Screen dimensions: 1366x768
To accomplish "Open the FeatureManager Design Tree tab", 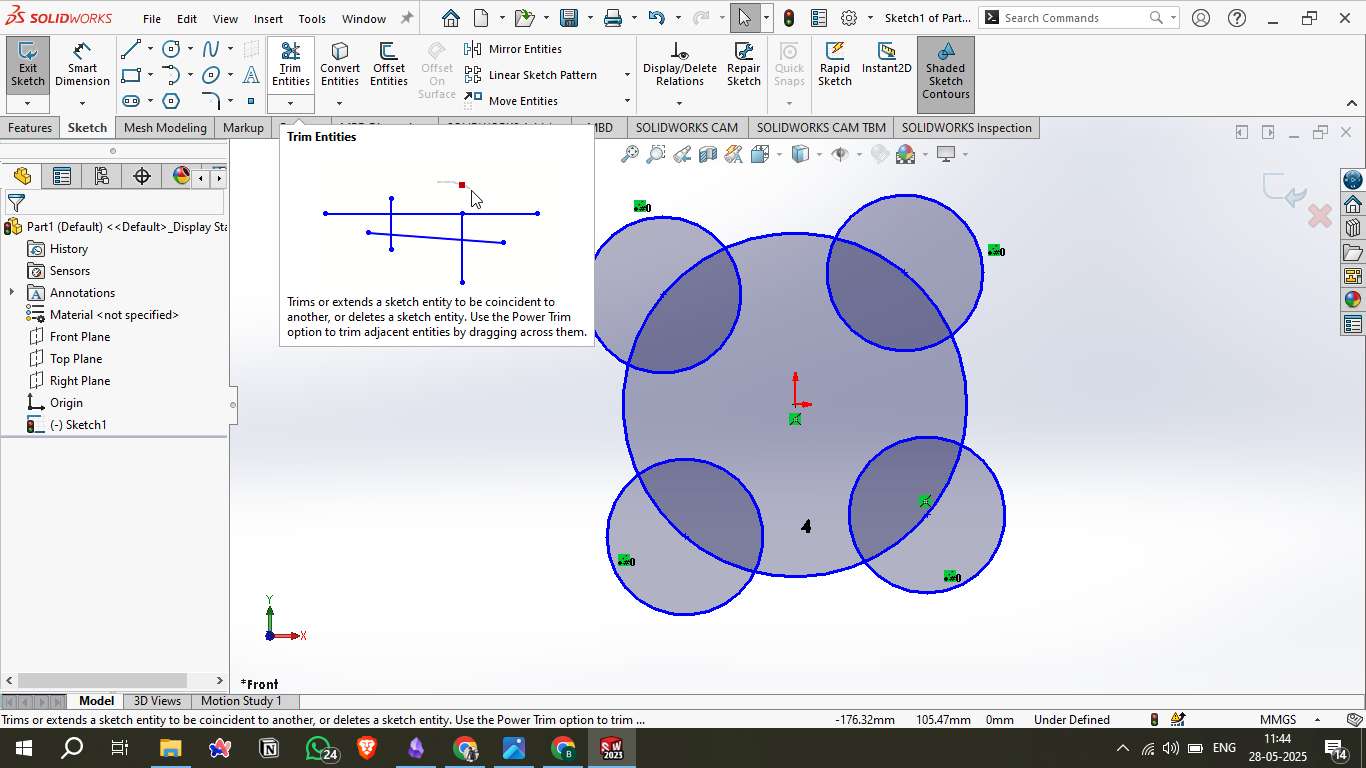I will click(x=22, y=176).
